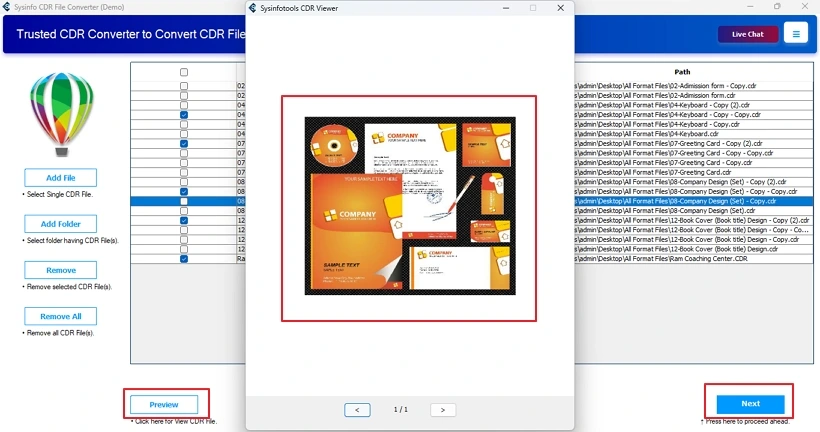Select highlighted path 08-Company Design (Set) - Copy.cdr
This screenshot has height=432, width=820.
point(693,201)
